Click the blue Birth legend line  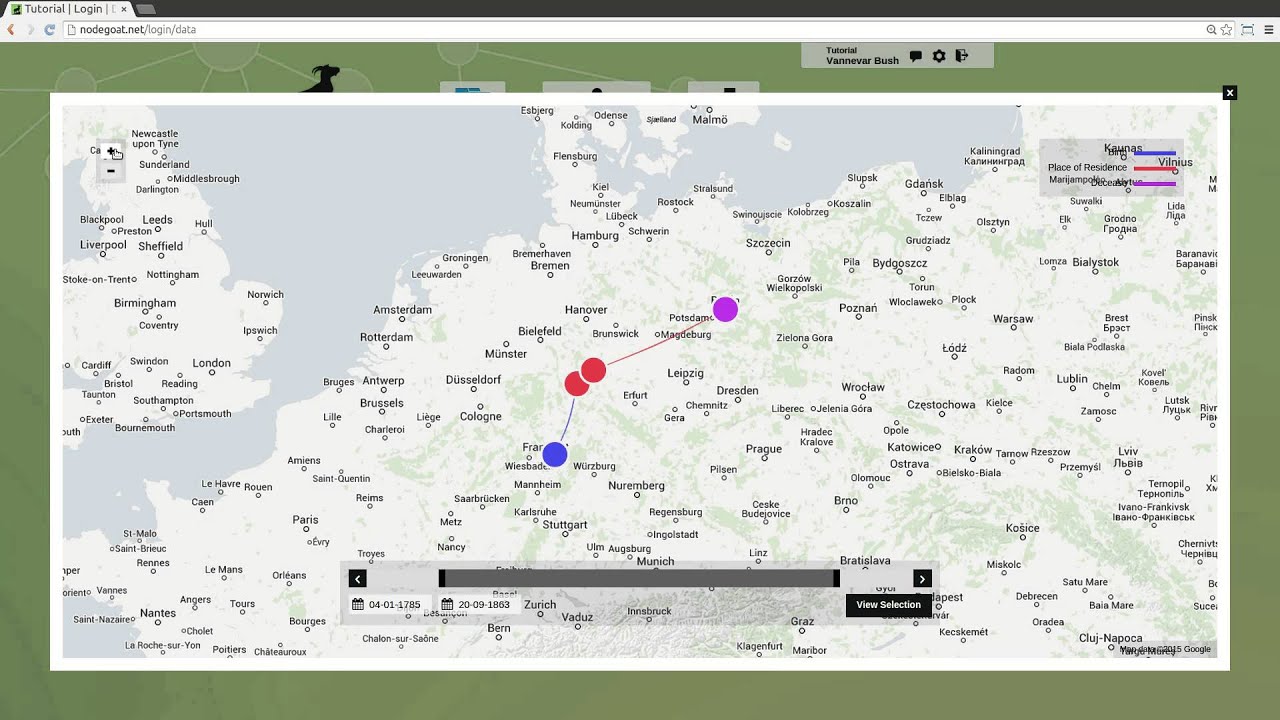1155,153
